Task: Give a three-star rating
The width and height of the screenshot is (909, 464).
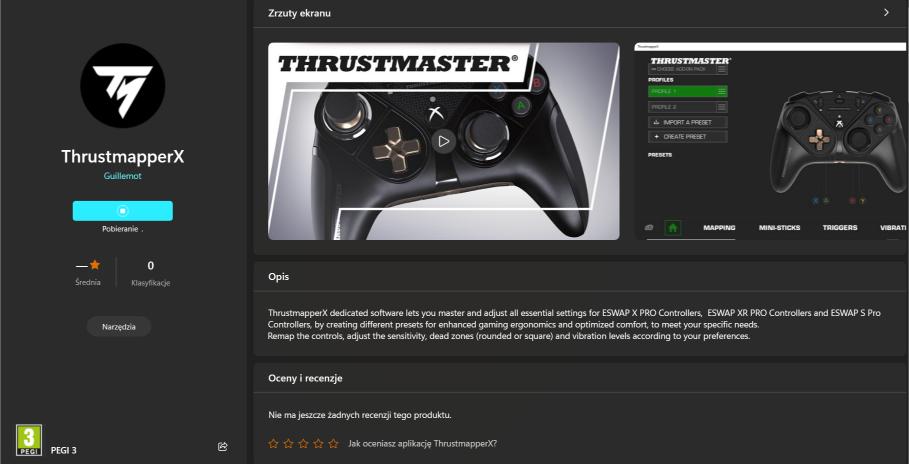Action: [x=303, y=444]
